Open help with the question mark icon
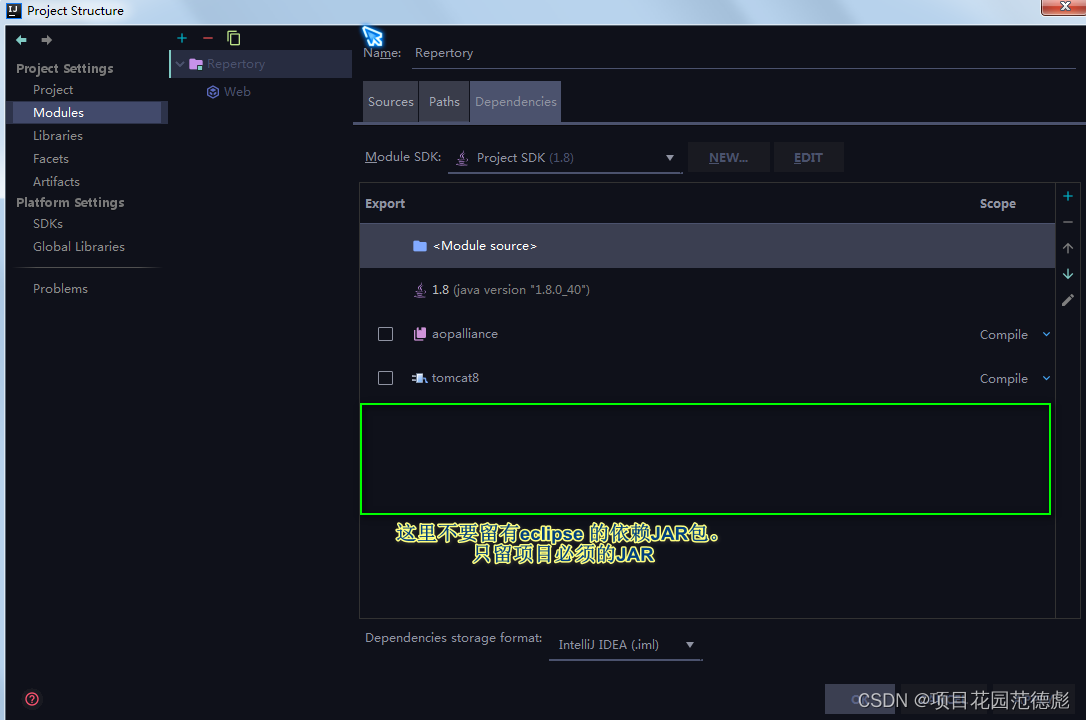 [32, 699]
